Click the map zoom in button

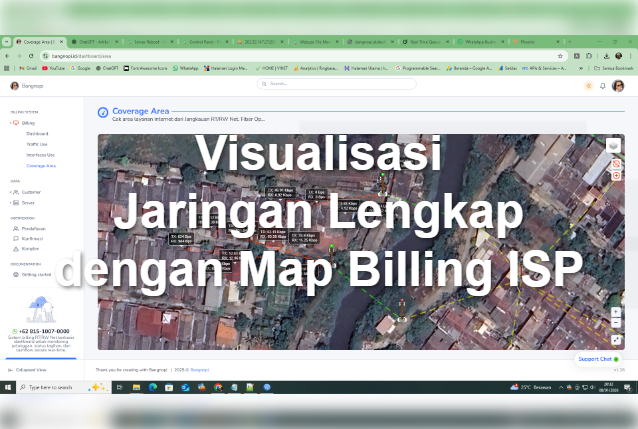point(616,312)
